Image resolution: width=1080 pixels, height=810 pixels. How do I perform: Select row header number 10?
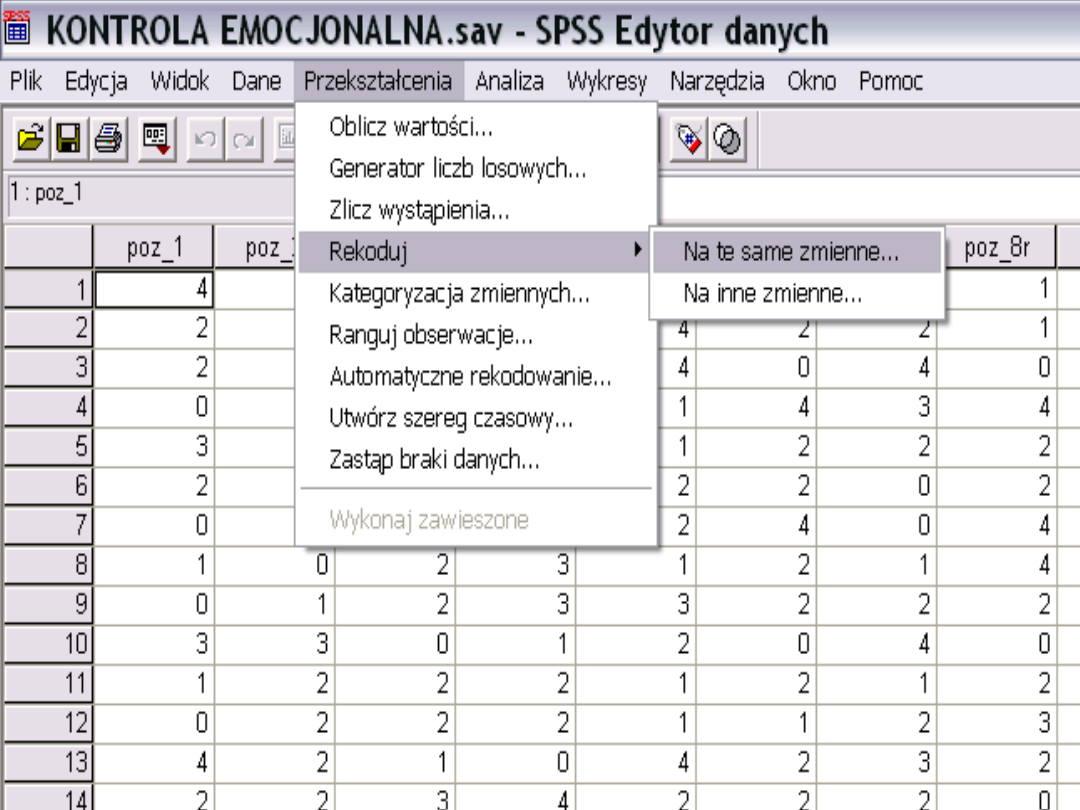tap(48, 643)
